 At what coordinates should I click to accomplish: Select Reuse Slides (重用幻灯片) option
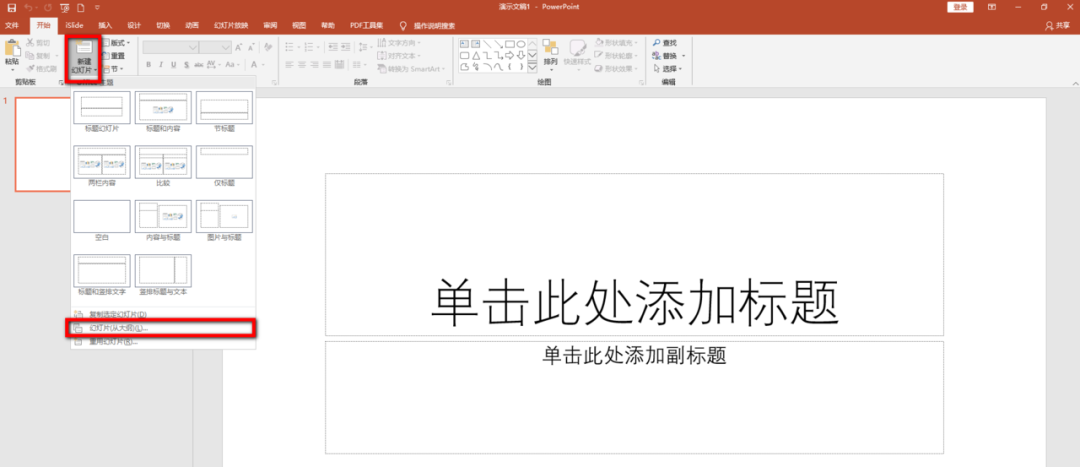(x=113, y=341)
